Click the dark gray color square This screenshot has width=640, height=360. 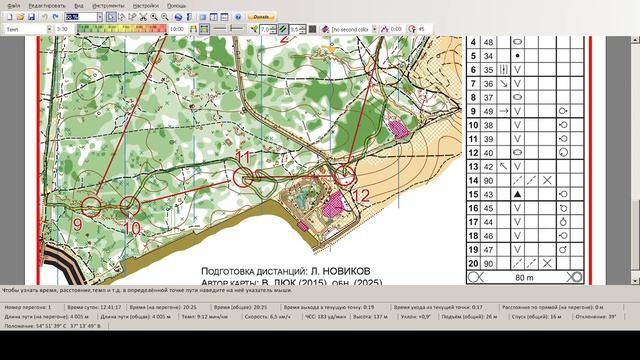312,29
